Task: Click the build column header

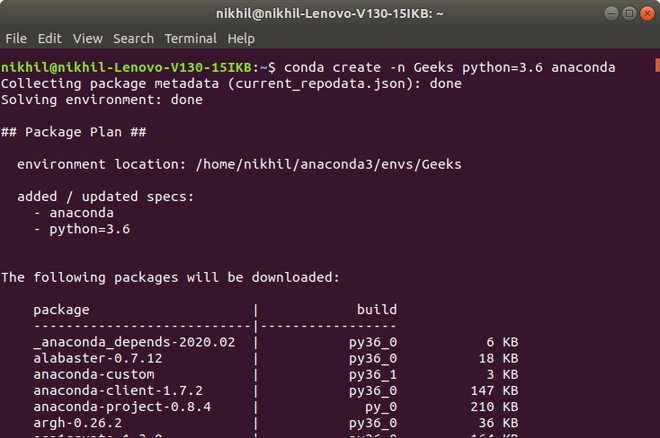Action: (377, 310)
